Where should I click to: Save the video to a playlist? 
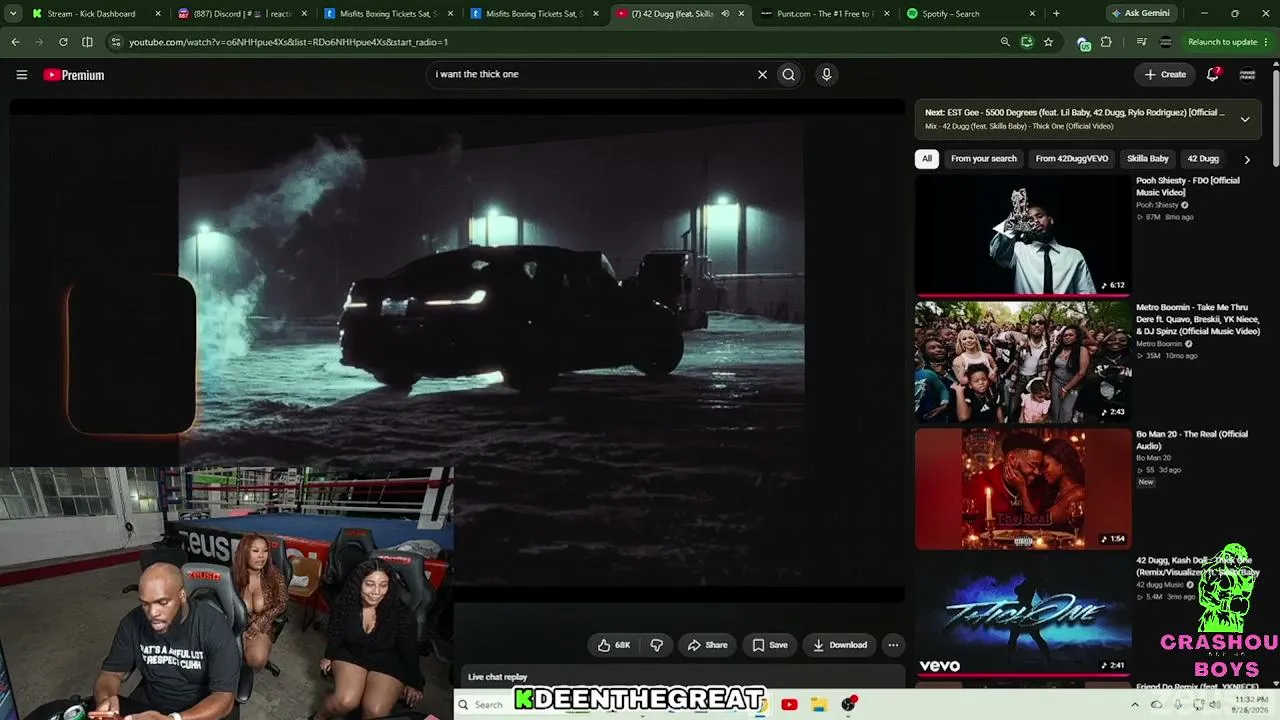[x=770, y=645]
